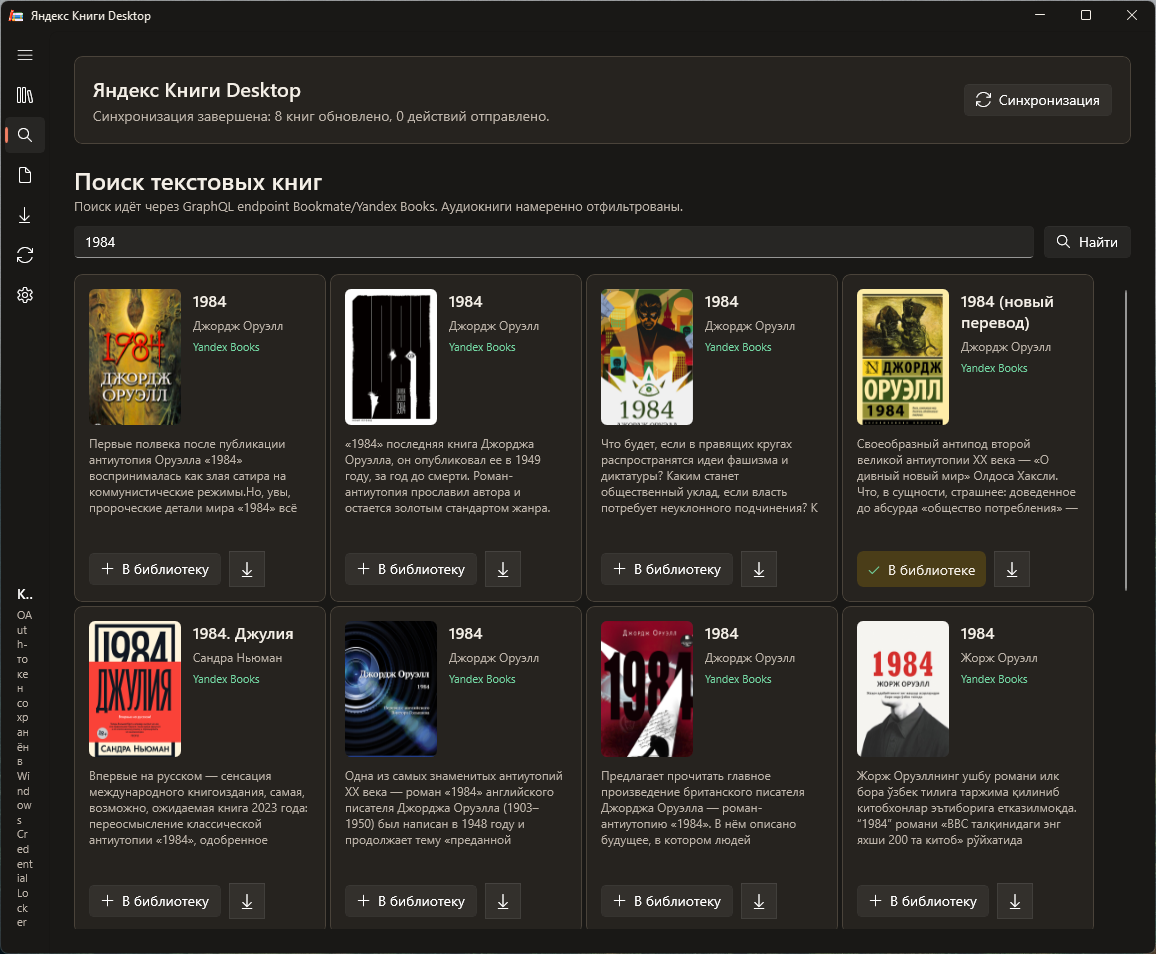Viewport: 1156px width, 954px height.
Task: Click the search field containing 1984
Action: pyautogui.click(x=554, y=242)
